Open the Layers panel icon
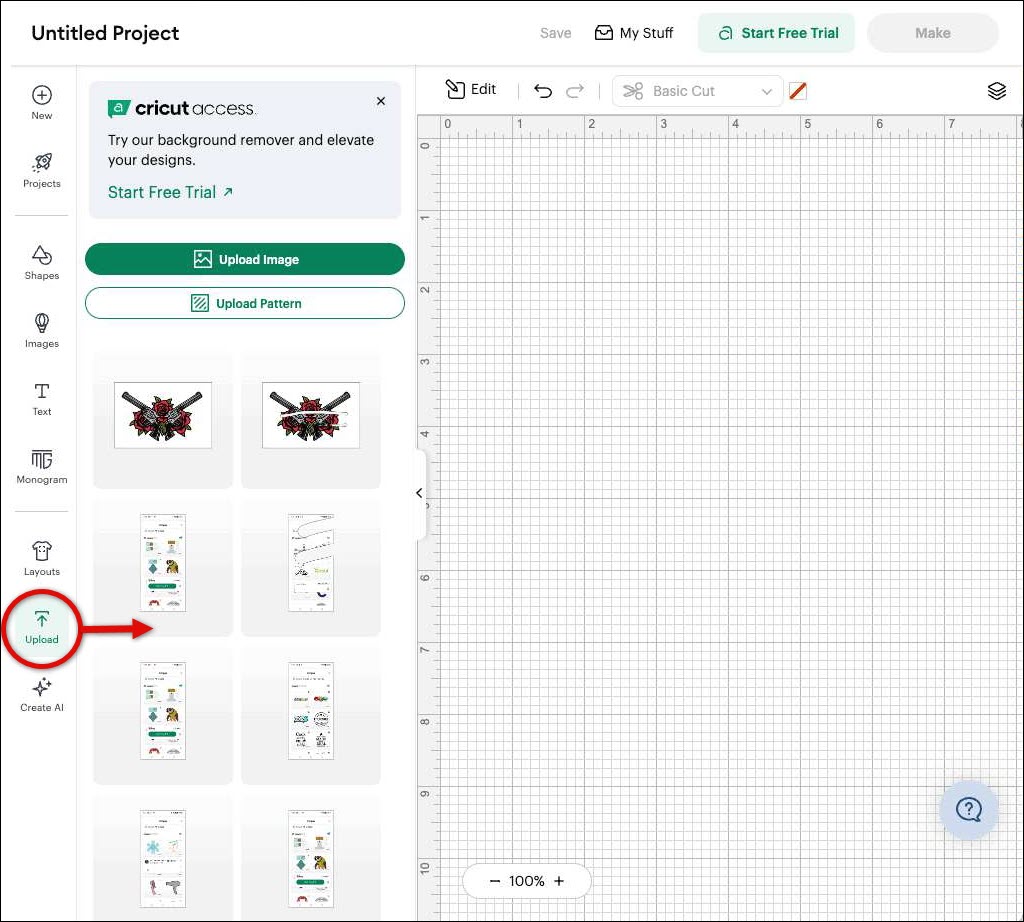Screen dimensions: 1024x922 coord(996,91)
